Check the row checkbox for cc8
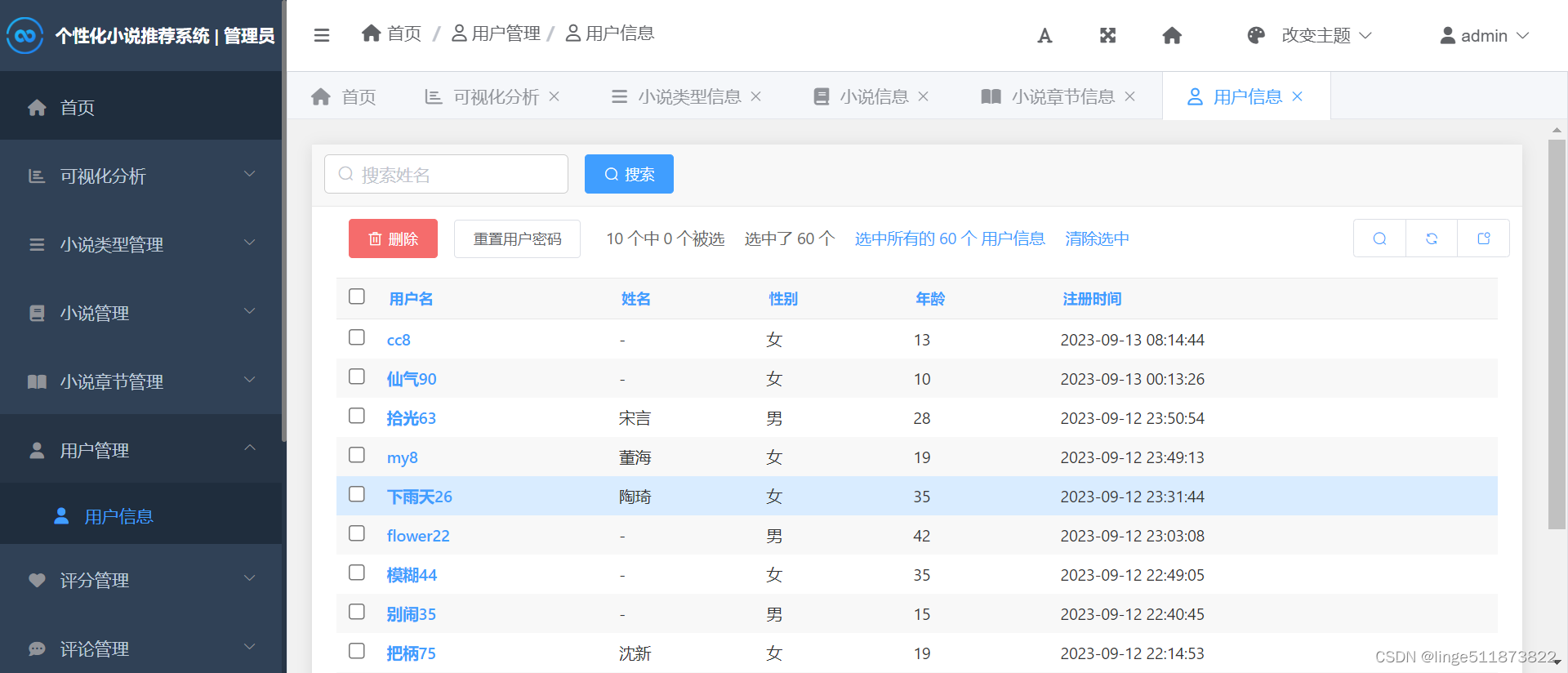Image resolution: width=1568 pixels, height=673 pixels. click(x=357, y=337)
